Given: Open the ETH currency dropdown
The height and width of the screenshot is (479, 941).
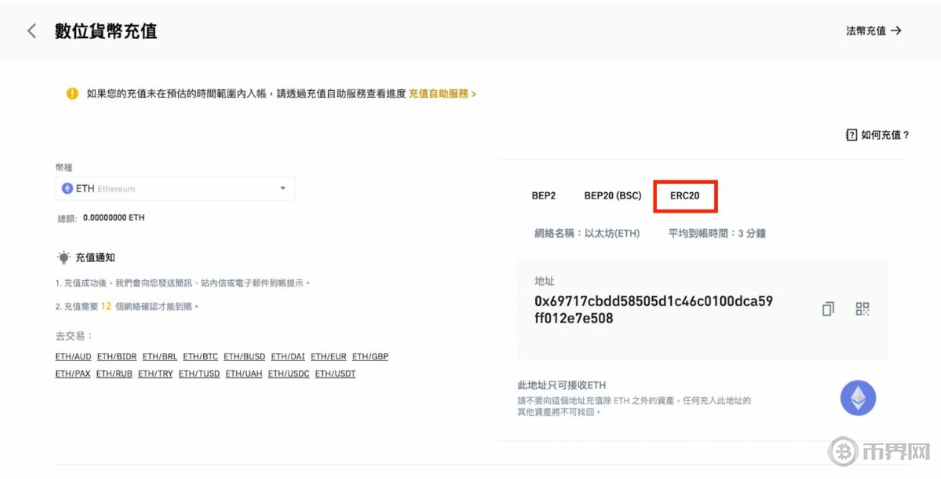Looking at the screenshot, I should (x=283, y=188).
